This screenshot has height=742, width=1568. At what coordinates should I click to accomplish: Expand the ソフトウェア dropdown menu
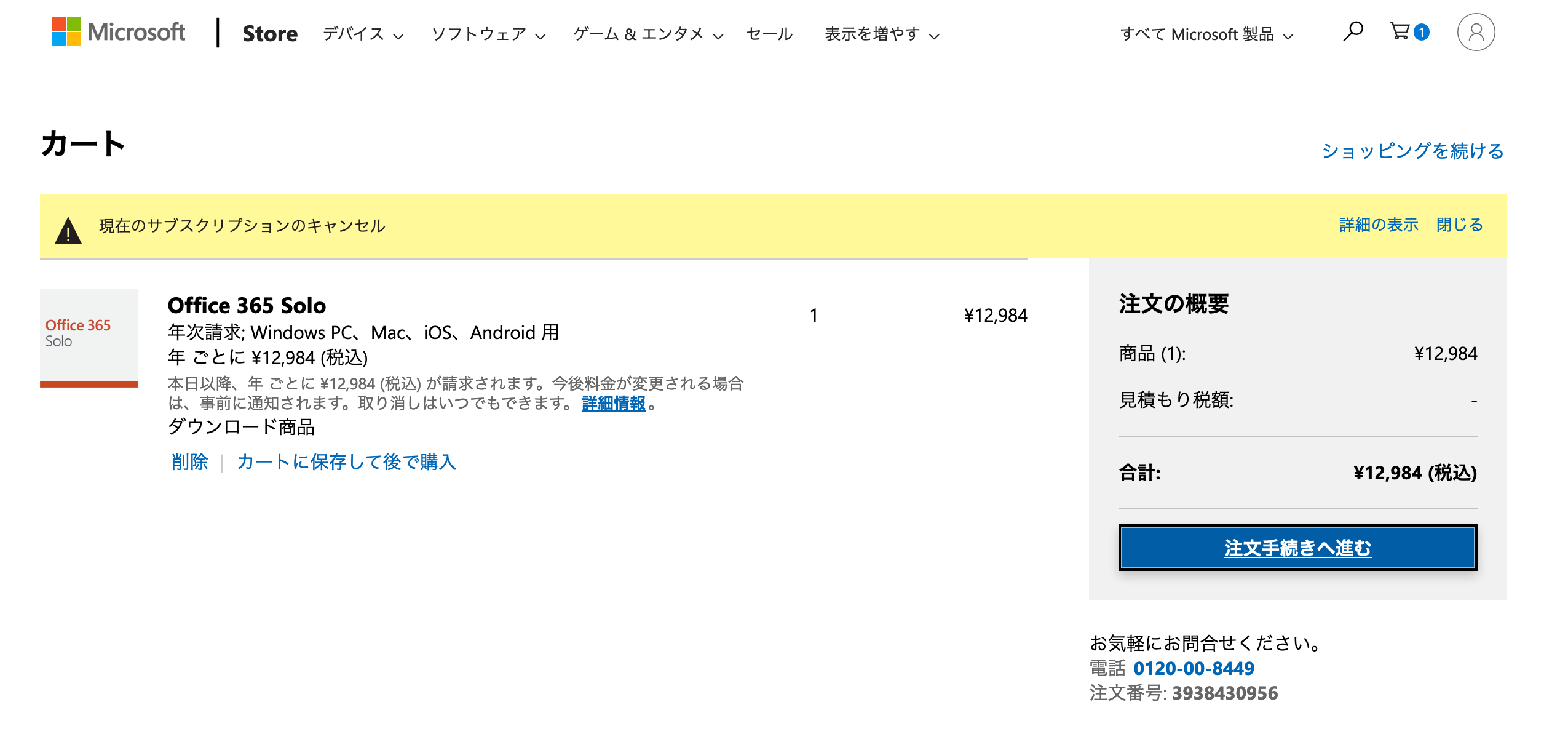point(488,34)
